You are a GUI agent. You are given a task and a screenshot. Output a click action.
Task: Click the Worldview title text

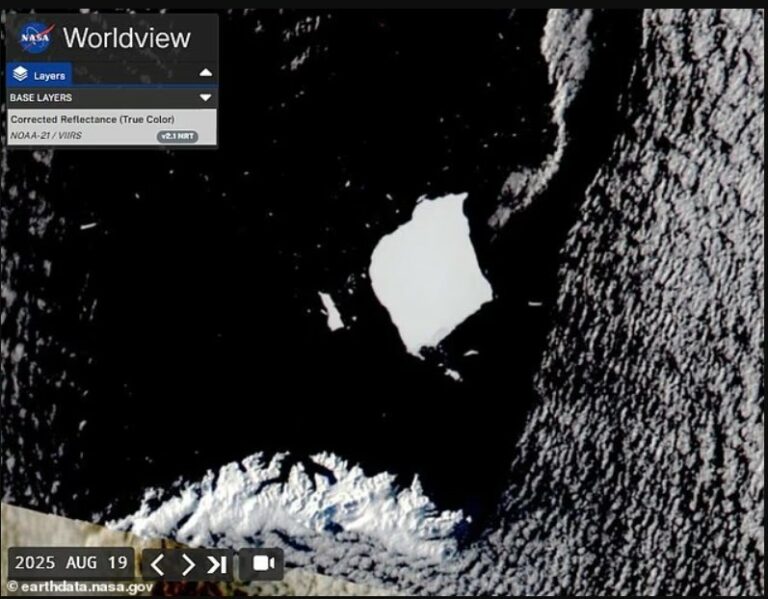[127, 38]
